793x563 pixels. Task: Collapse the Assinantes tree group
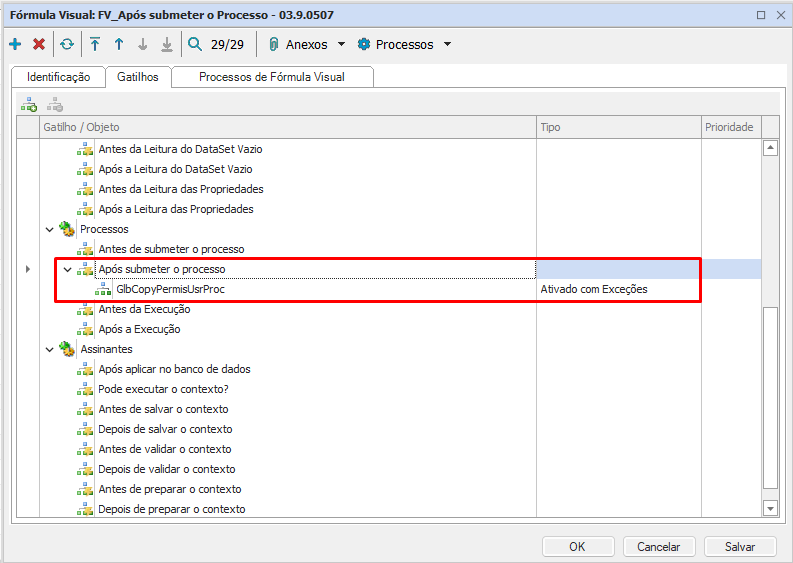pos(50,350)
